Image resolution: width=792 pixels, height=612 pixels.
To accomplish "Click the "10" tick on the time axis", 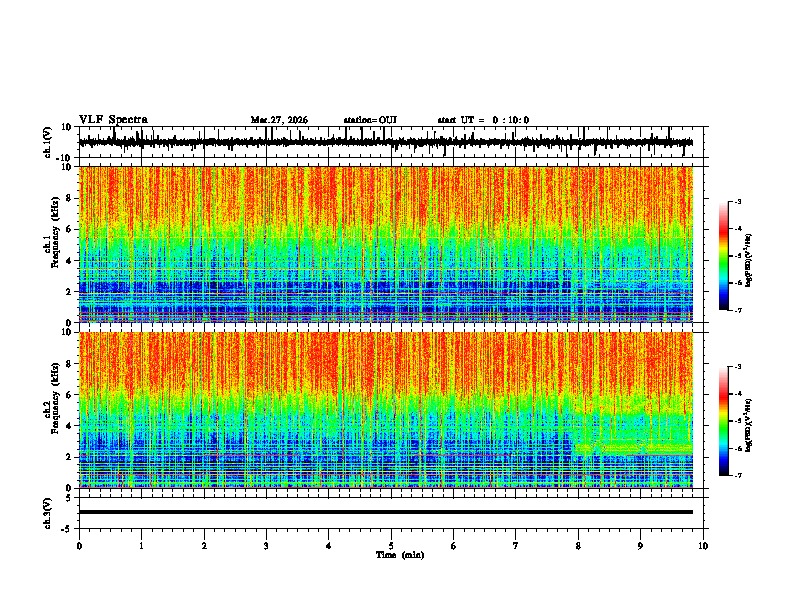I will (x=703, y=546).
